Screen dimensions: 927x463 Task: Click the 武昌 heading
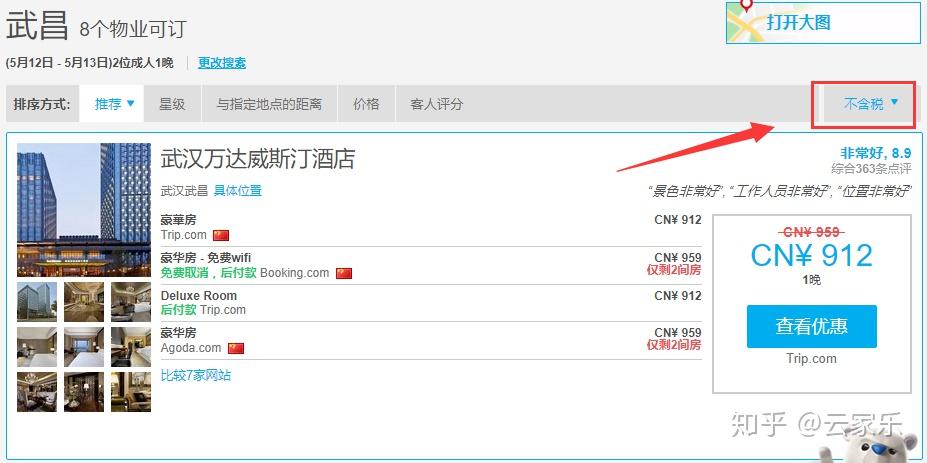pyautogui.click(x=37, y=26)
